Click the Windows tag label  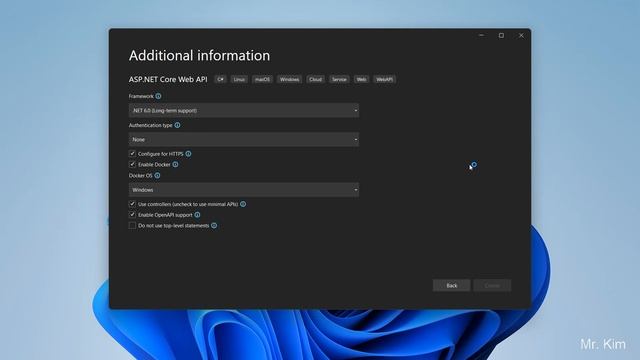point(289,79)
